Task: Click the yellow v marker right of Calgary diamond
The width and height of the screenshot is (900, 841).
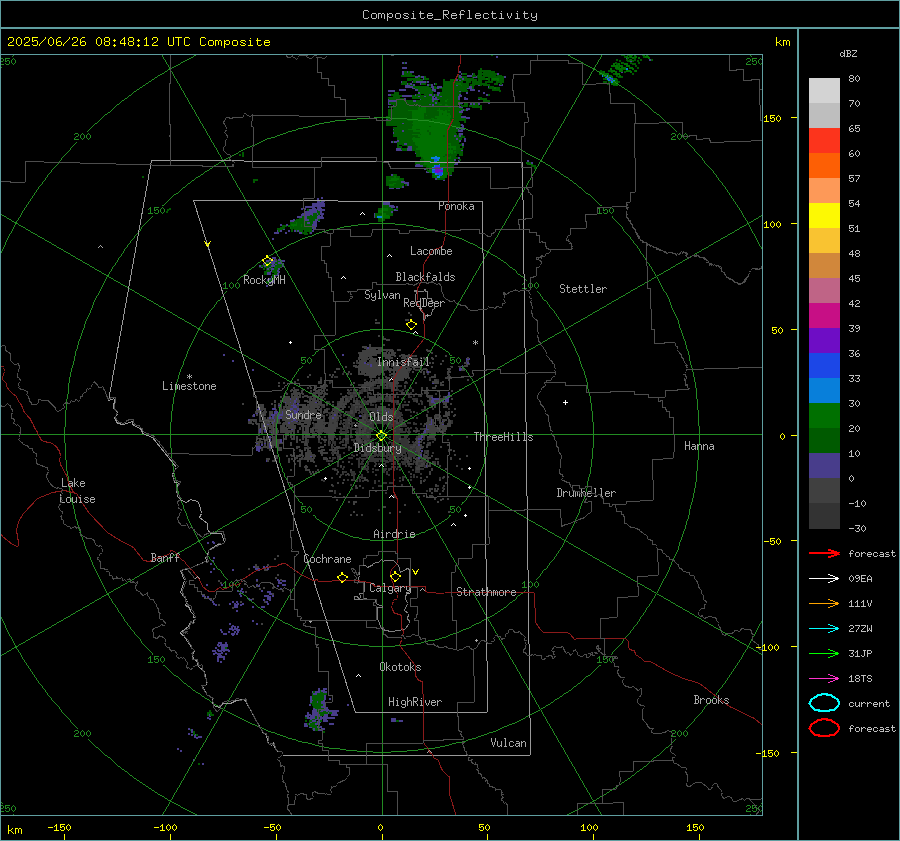Action: [416, 572]
